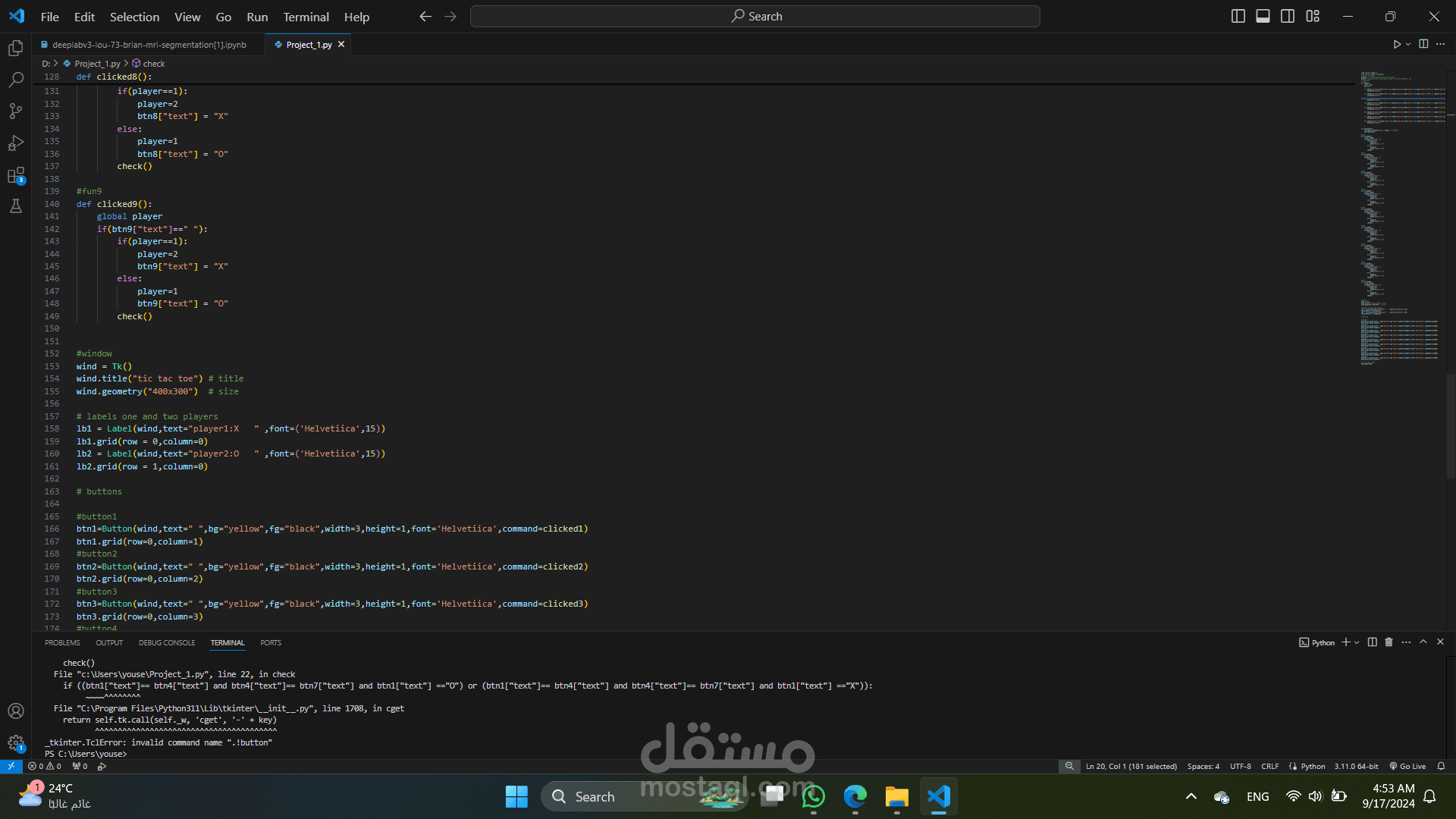1456x819 pixels.
Task: Click the Python language mode in status bar
Action: pos(1313,766)
